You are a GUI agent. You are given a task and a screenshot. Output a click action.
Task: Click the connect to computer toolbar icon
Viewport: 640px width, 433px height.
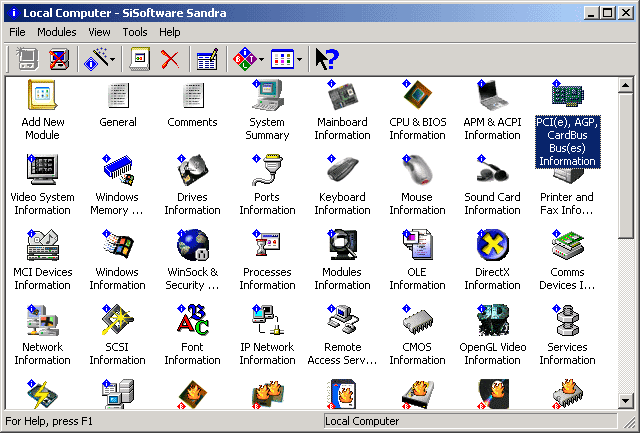[x=27, y=59]
